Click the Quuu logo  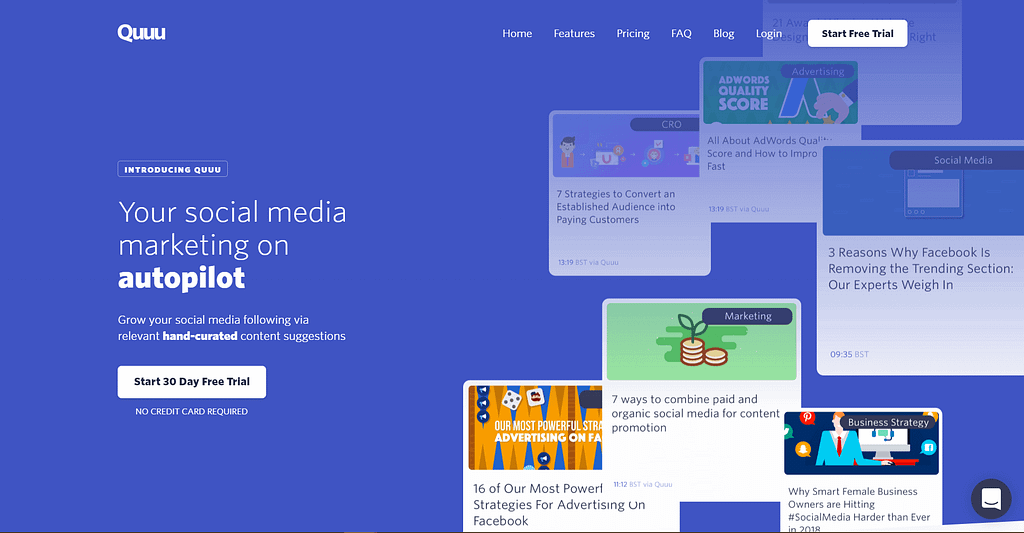pyautogui.click(x=141, y=33)
